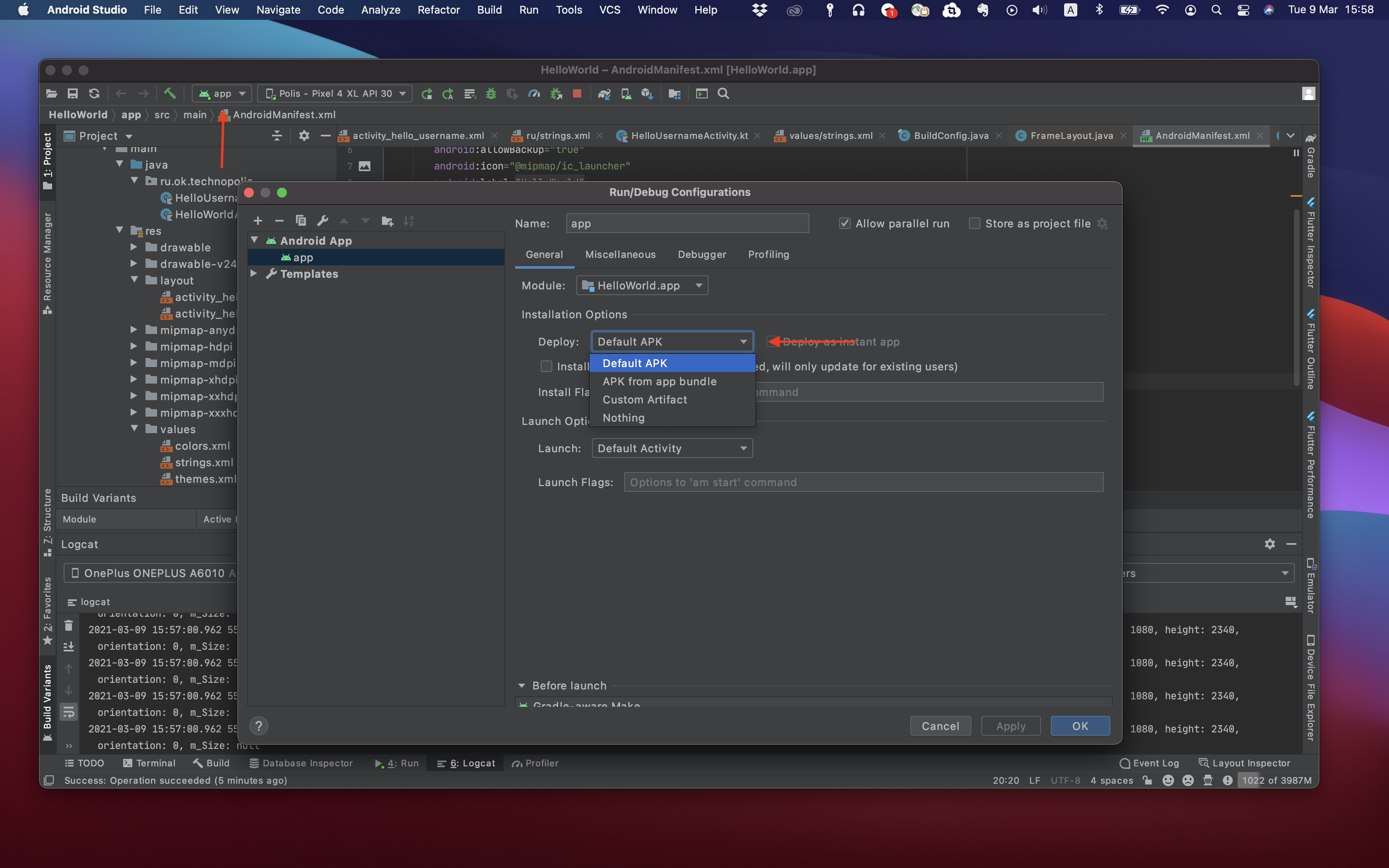Open the SDK Manager icon
The image size is (1389, 868).
[647, 93]
